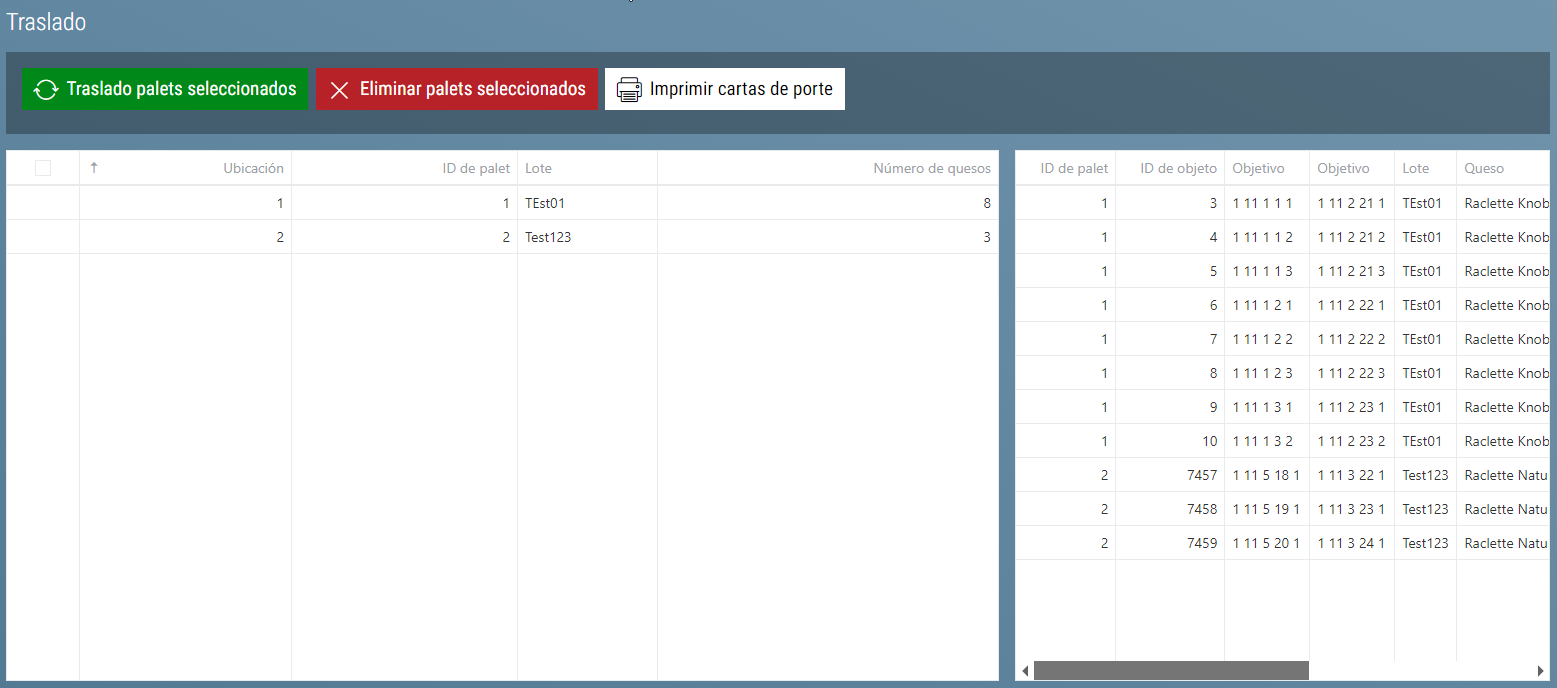Click the right scroll arrow of horizontal scrollbar
Screen dimensions: 1557x688
click(x=1540, y=670)
